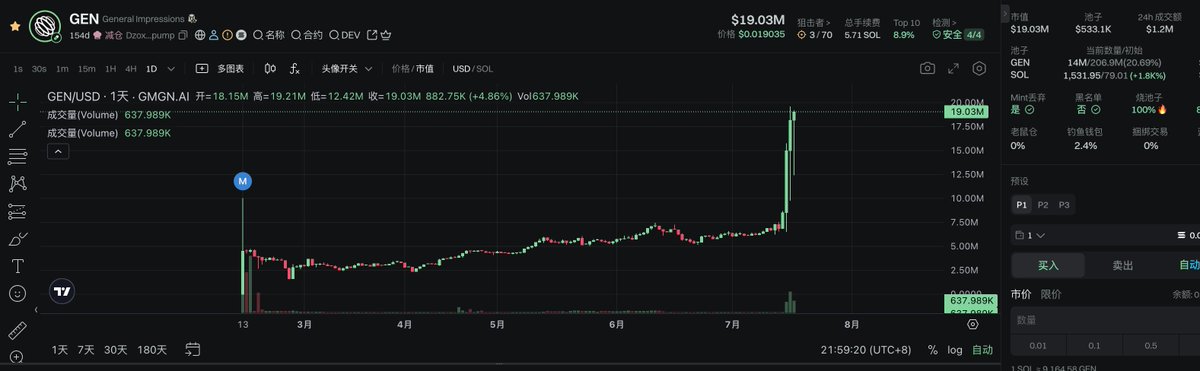Open time axis settings gear
Image resolution: width=1200 pixels, height=371 pixels.
click(972, 325)
